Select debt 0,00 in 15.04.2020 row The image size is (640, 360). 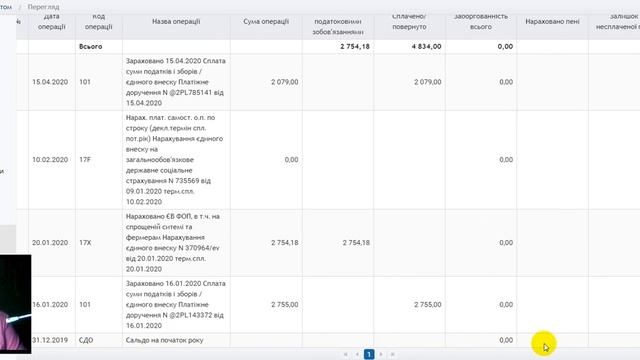[506, 82]
